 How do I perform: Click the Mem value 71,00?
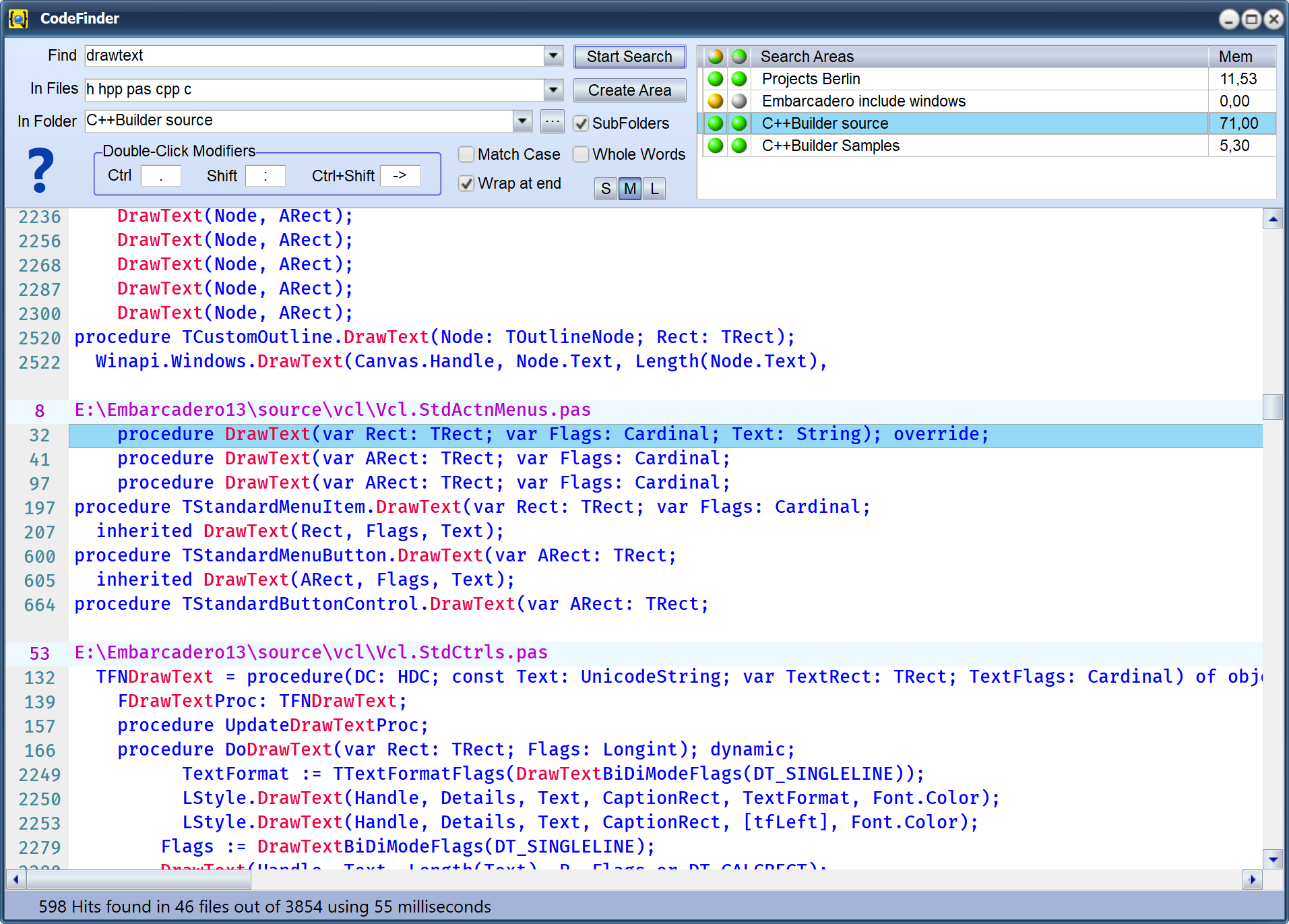click(x=1238, y=123)
